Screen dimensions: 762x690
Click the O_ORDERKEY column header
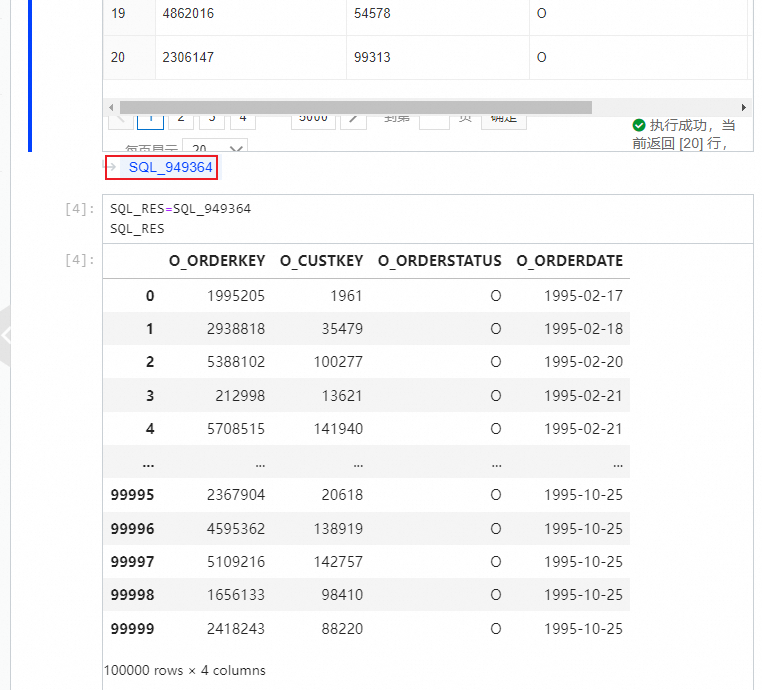(217, 261)
